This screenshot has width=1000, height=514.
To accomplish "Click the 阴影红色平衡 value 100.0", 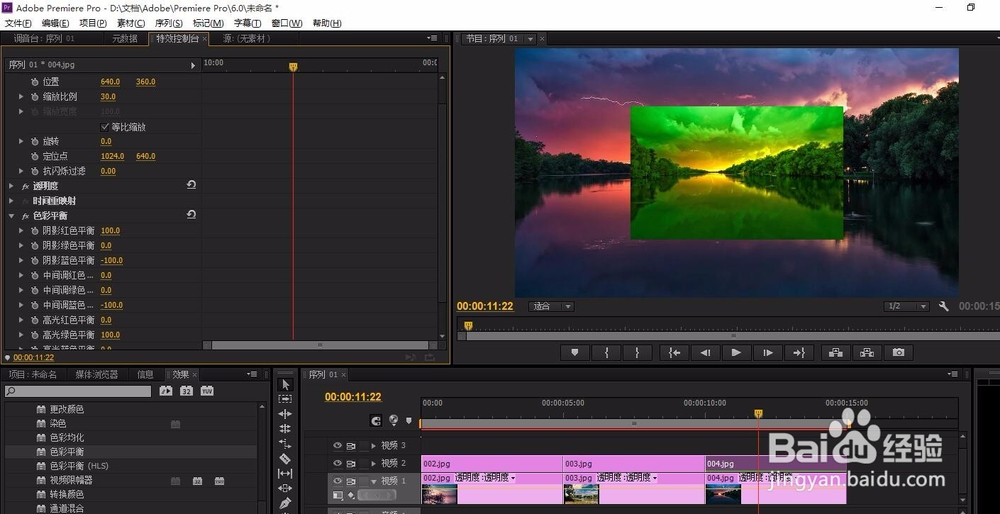I will [110, 230].
